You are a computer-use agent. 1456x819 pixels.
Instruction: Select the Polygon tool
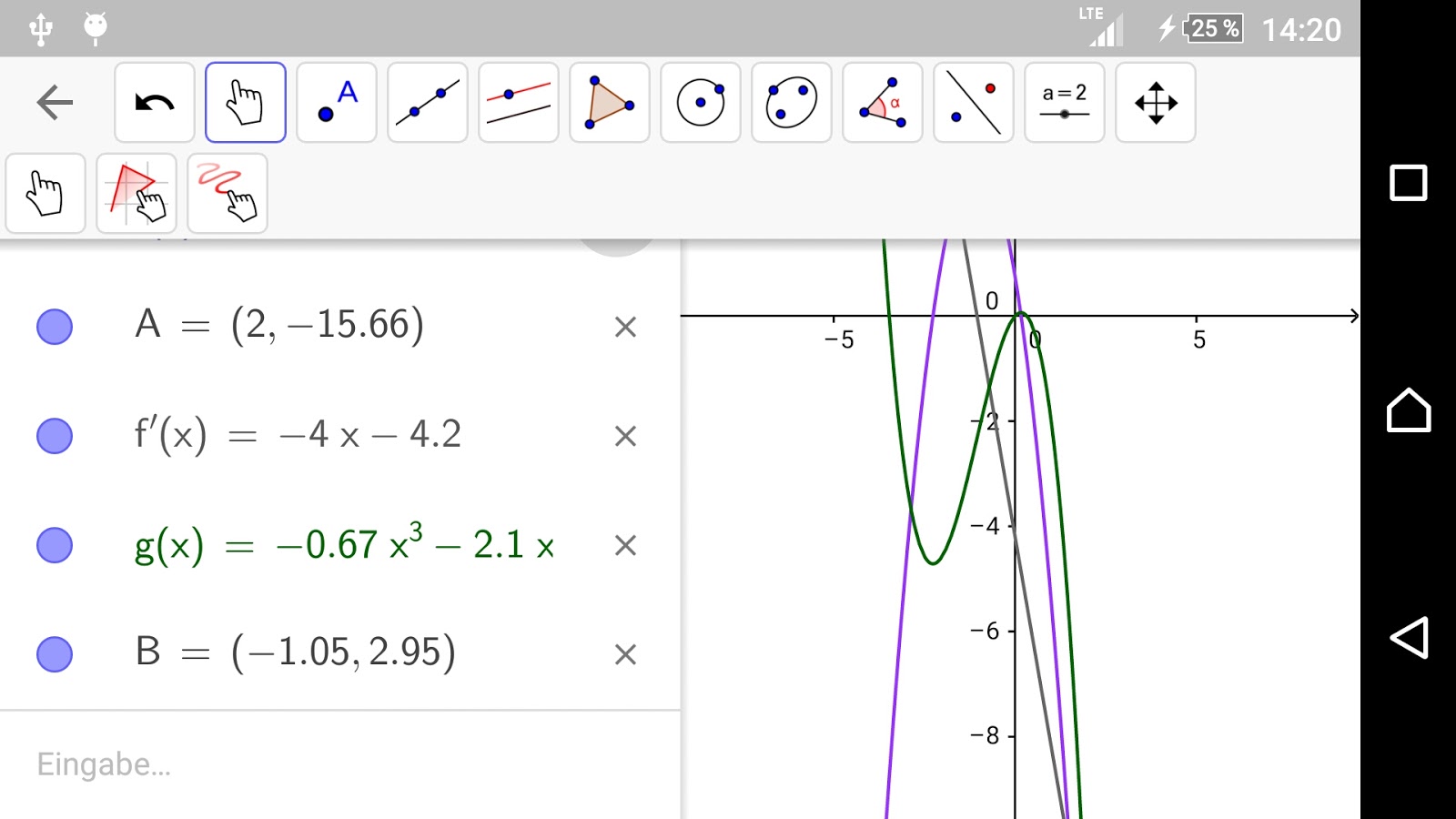[x=610, y=103]
